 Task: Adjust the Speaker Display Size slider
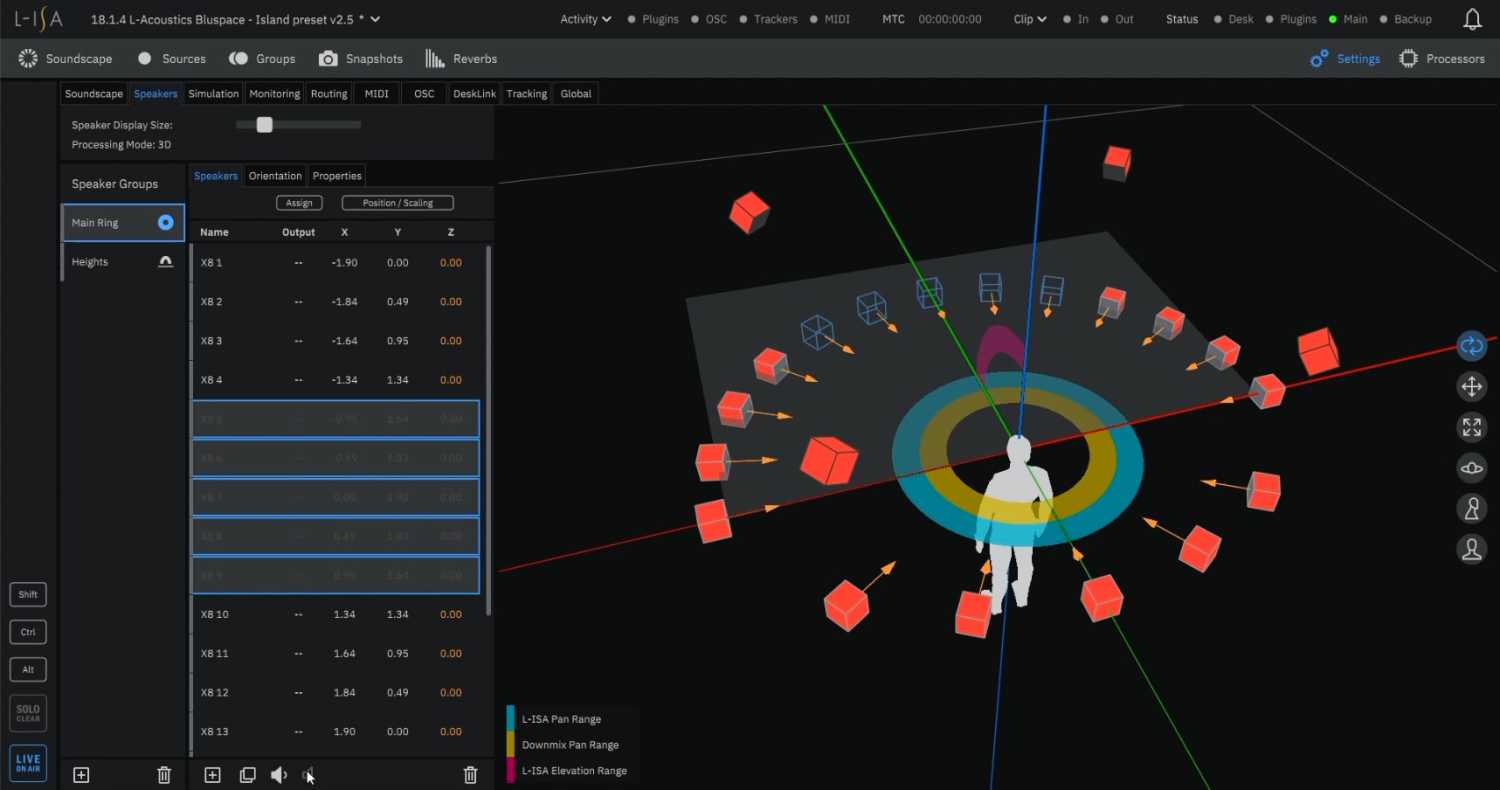[264, 124]
